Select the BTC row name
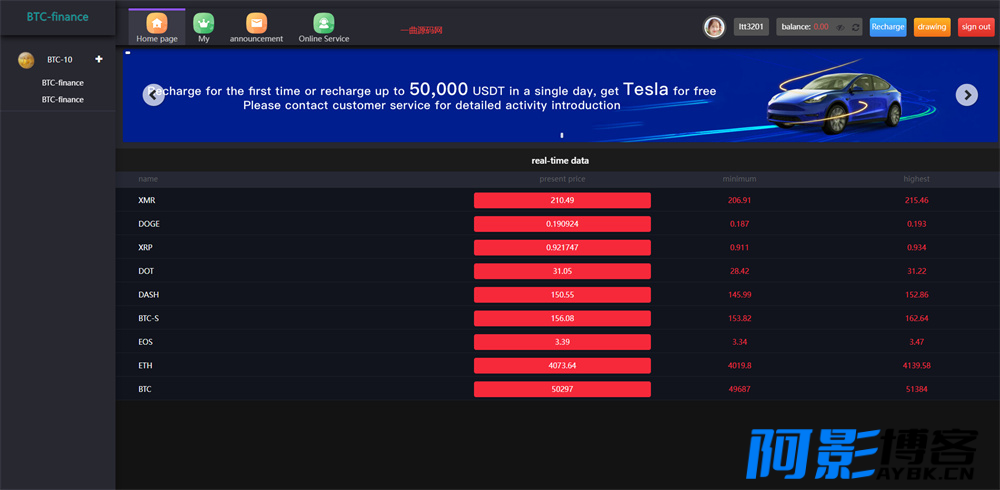Image resolution: width=1000 pixels, height=490 pixels. (x=145, y=389)
